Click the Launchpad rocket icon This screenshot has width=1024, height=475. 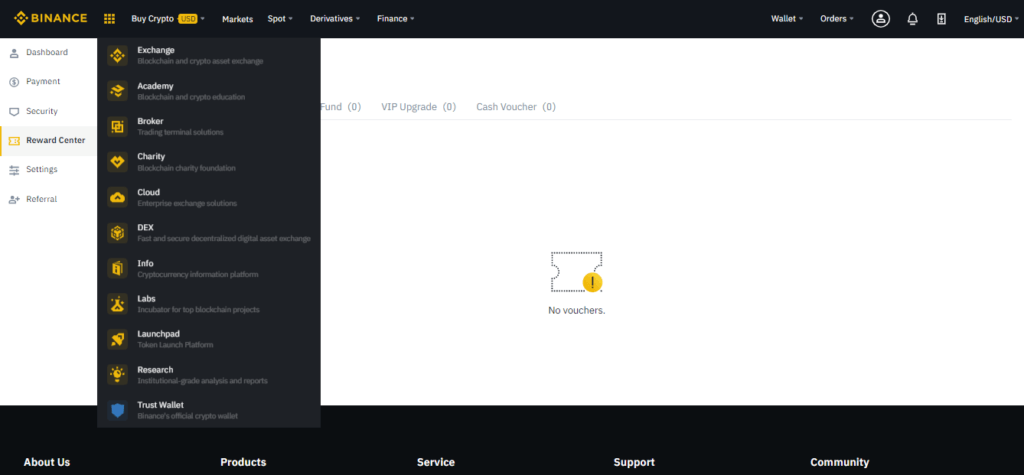pos(118,339)
